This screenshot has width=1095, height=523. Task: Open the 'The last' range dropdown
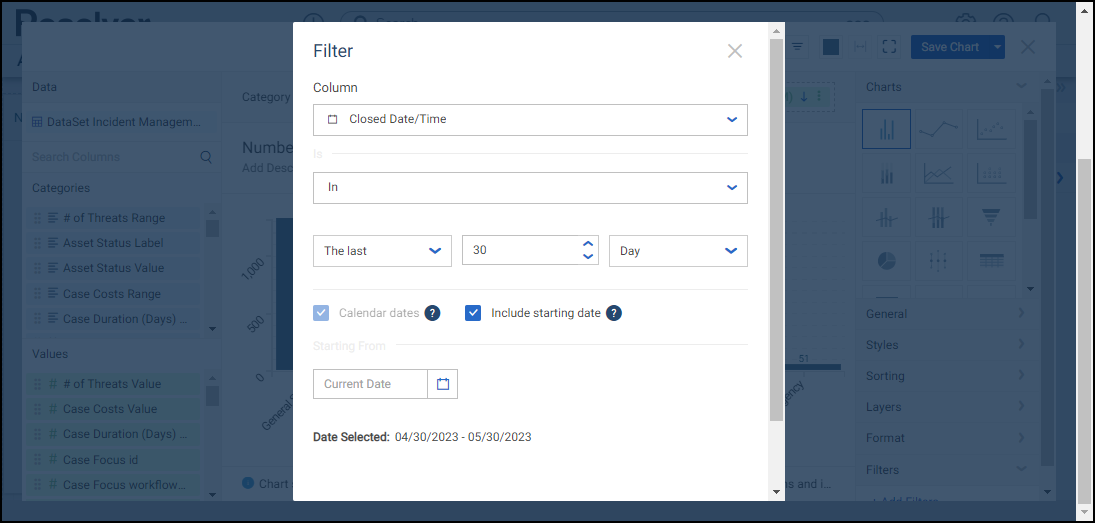point(382,251)
